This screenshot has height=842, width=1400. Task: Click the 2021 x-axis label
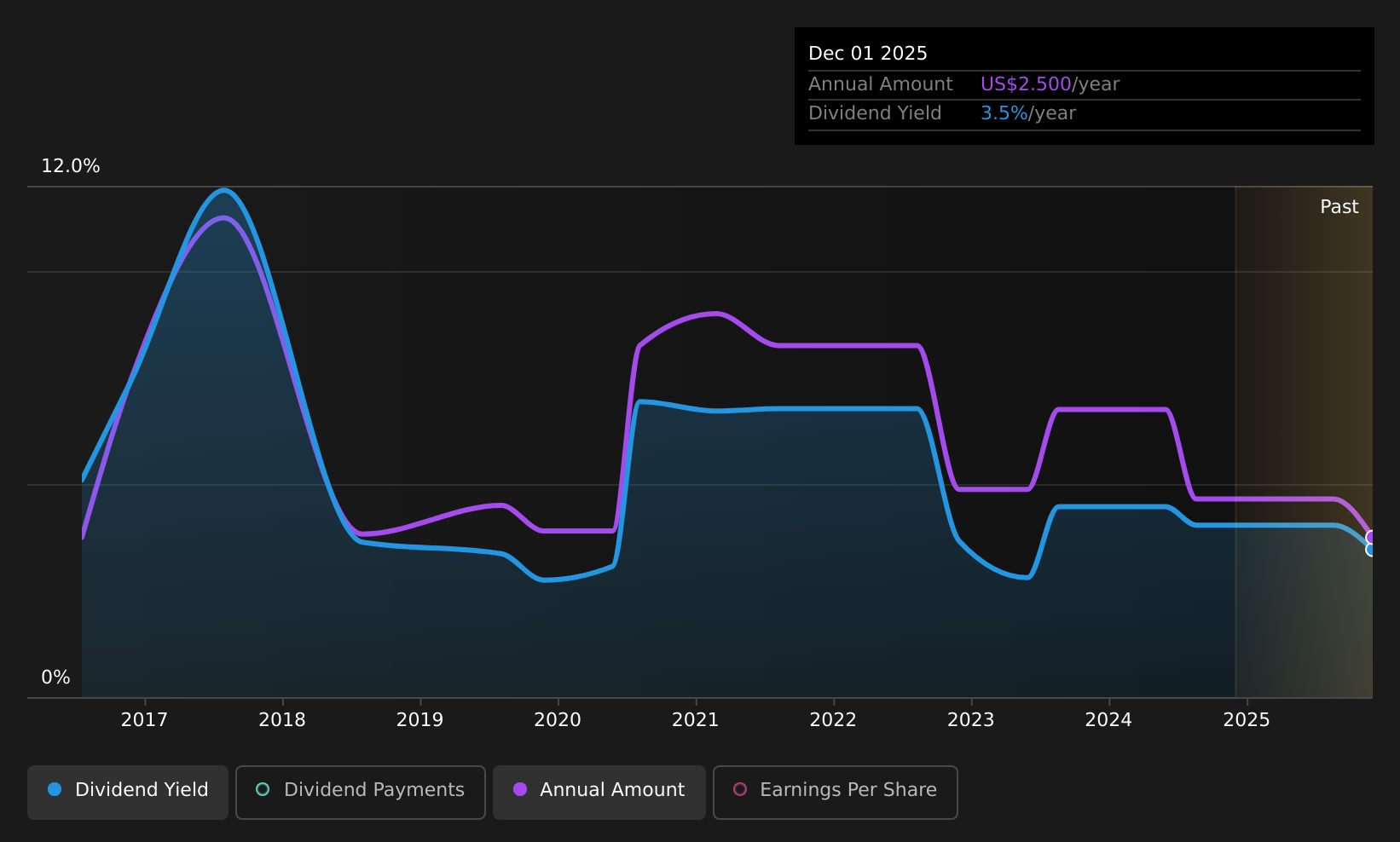696,720
